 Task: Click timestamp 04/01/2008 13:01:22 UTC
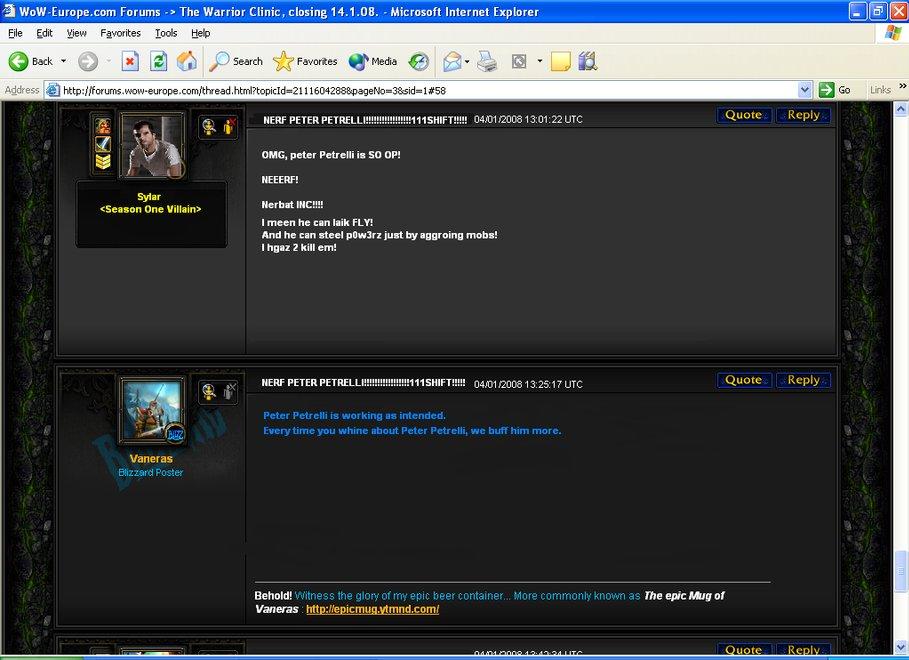click(x=528, y=119)
